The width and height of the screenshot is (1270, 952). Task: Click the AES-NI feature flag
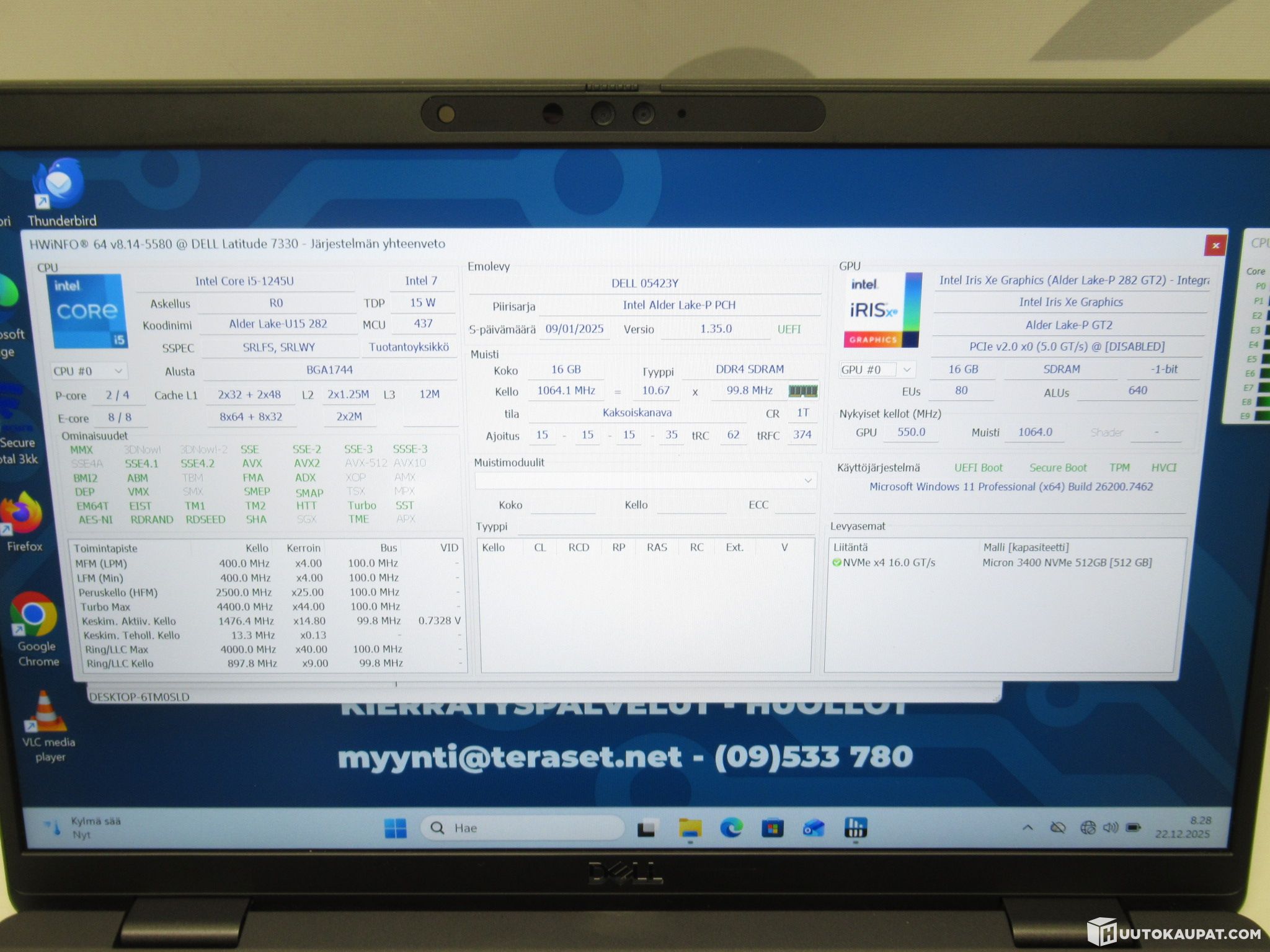click(95, 519)
